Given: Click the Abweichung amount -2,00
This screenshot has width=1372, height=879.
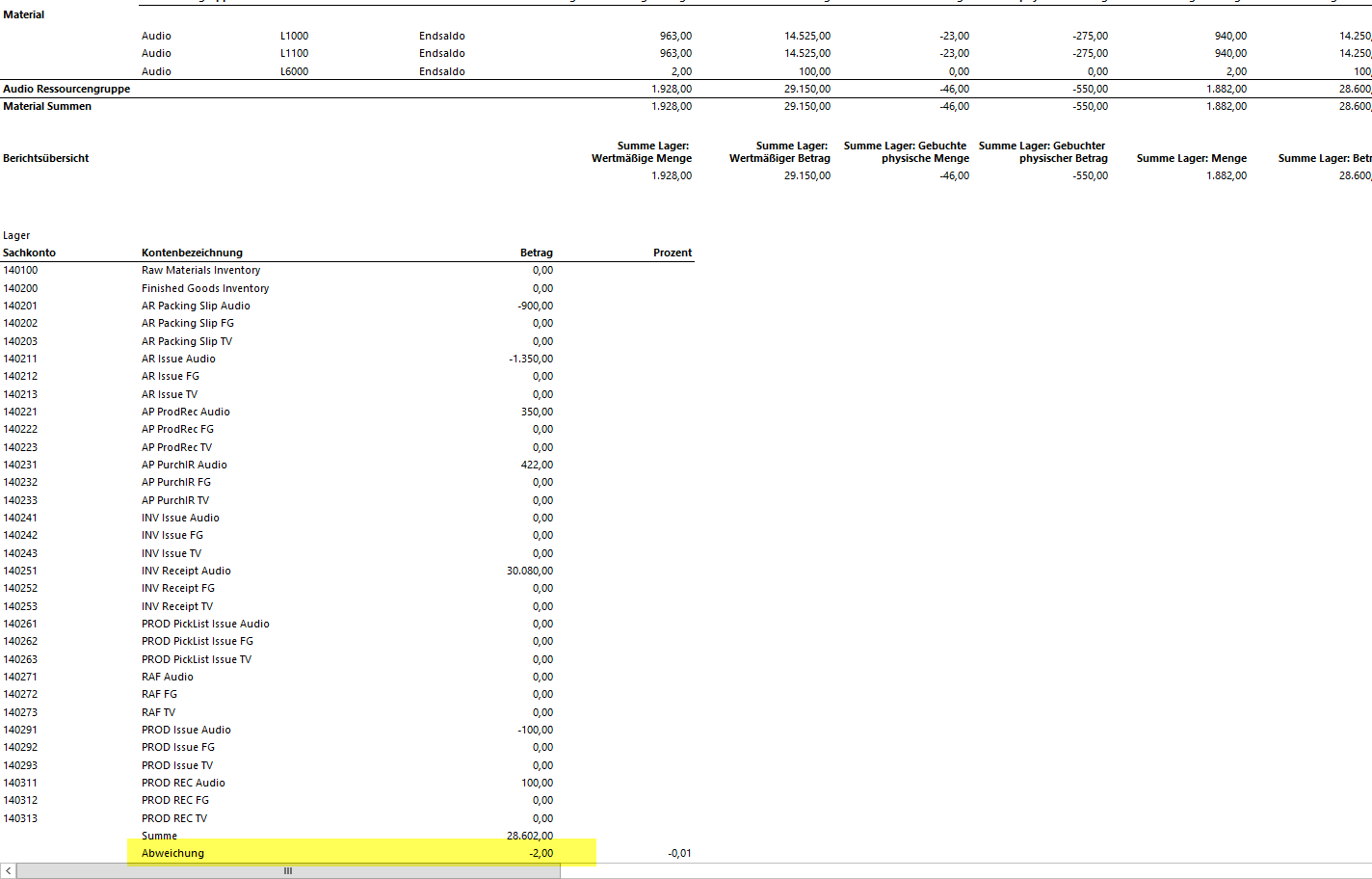Looking at the screenshot, I should point(541,853).
